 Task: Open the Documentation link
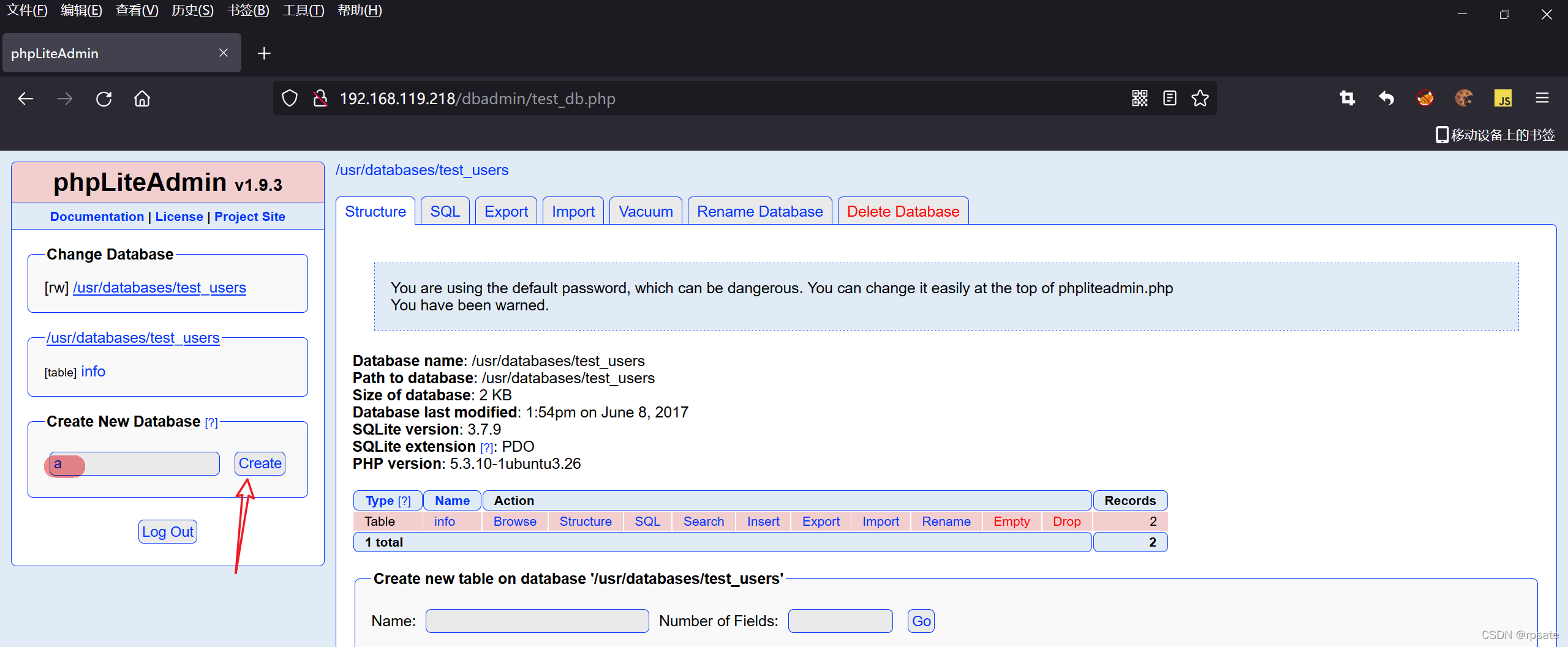point(97,217)
